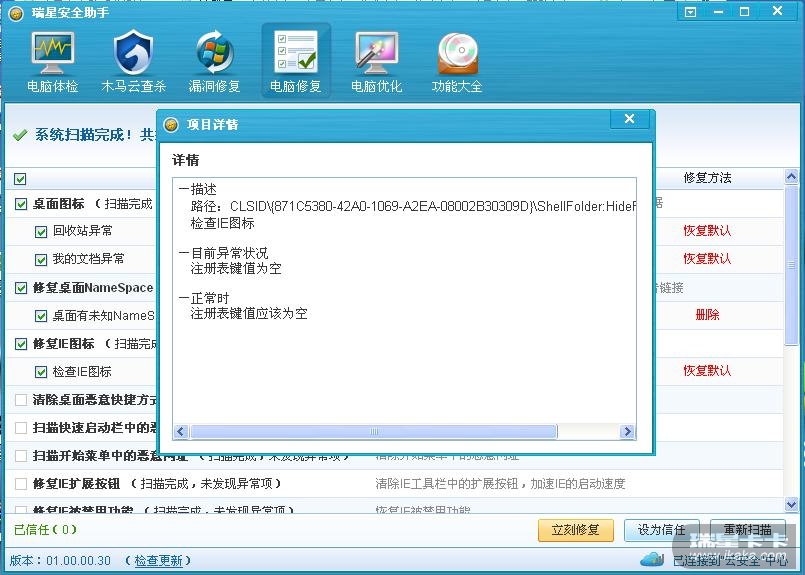Uncheck 检查IE图标 checkbox

[x=41, y=372]
